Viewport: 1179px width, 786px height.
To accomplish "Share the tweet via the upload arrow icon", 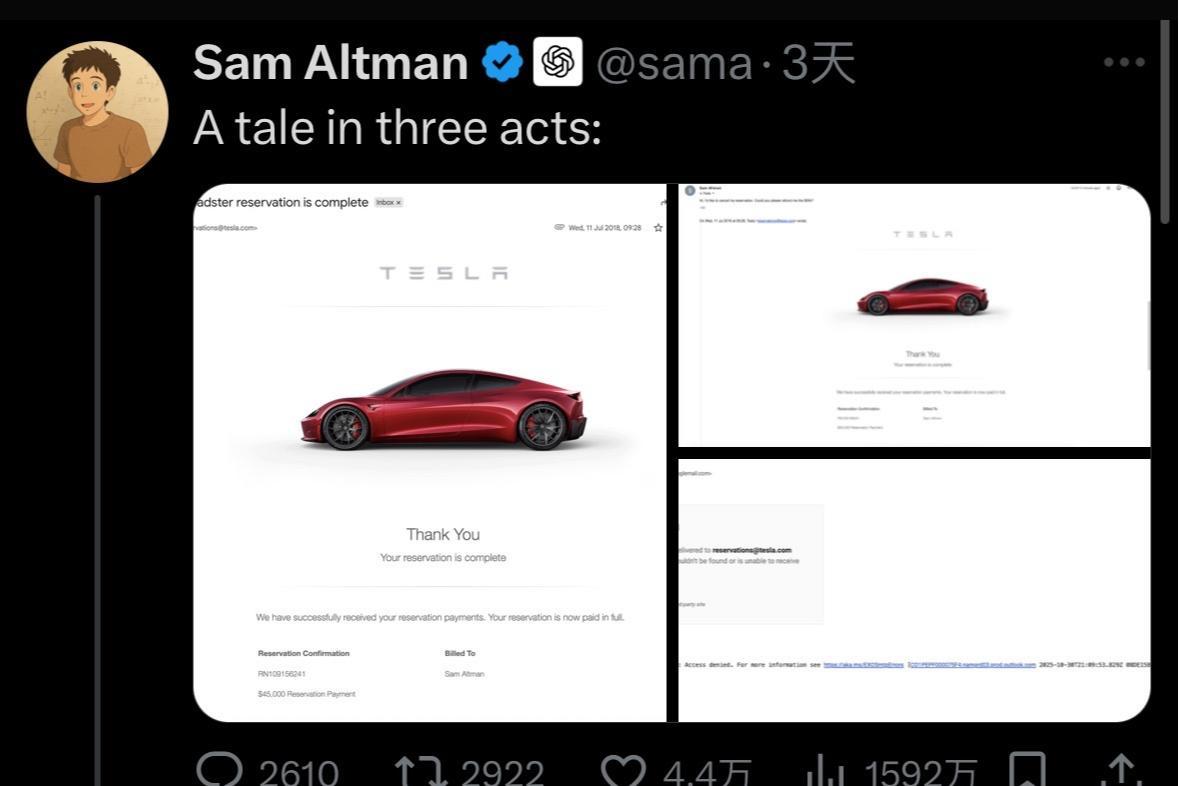I will click(x=1122, y=771).
